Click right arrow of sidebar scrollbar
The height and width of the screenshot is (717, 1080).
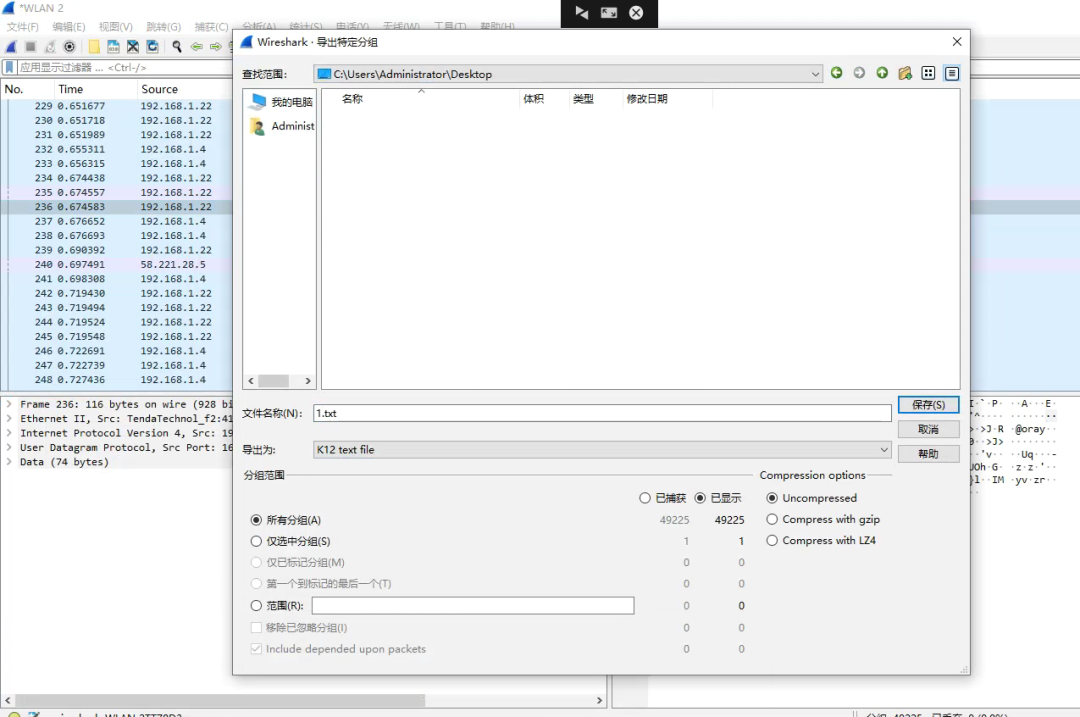click(x=308, y=381)
